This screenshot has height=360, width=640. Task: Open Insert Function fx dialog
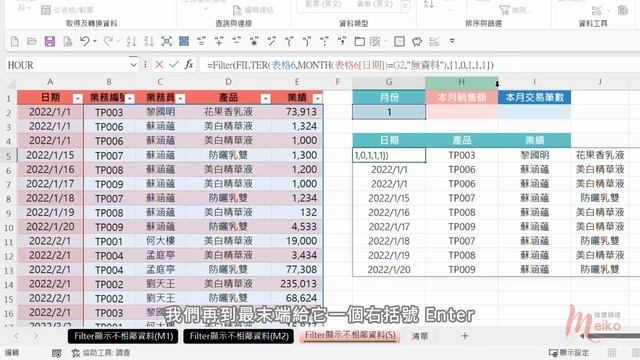(189, 64)
